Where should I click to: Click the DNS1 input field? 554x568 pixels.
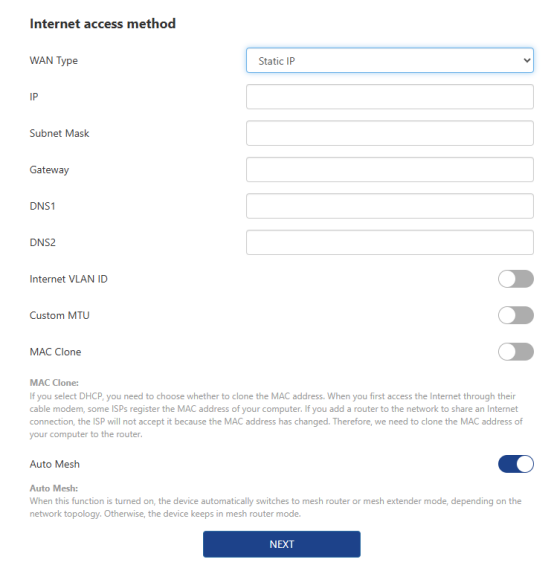[x=390, y=206]
